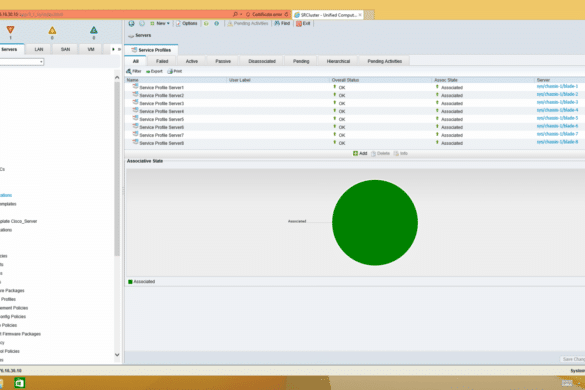
Task: Click the Options toolbar button
Action: (187, 24)
